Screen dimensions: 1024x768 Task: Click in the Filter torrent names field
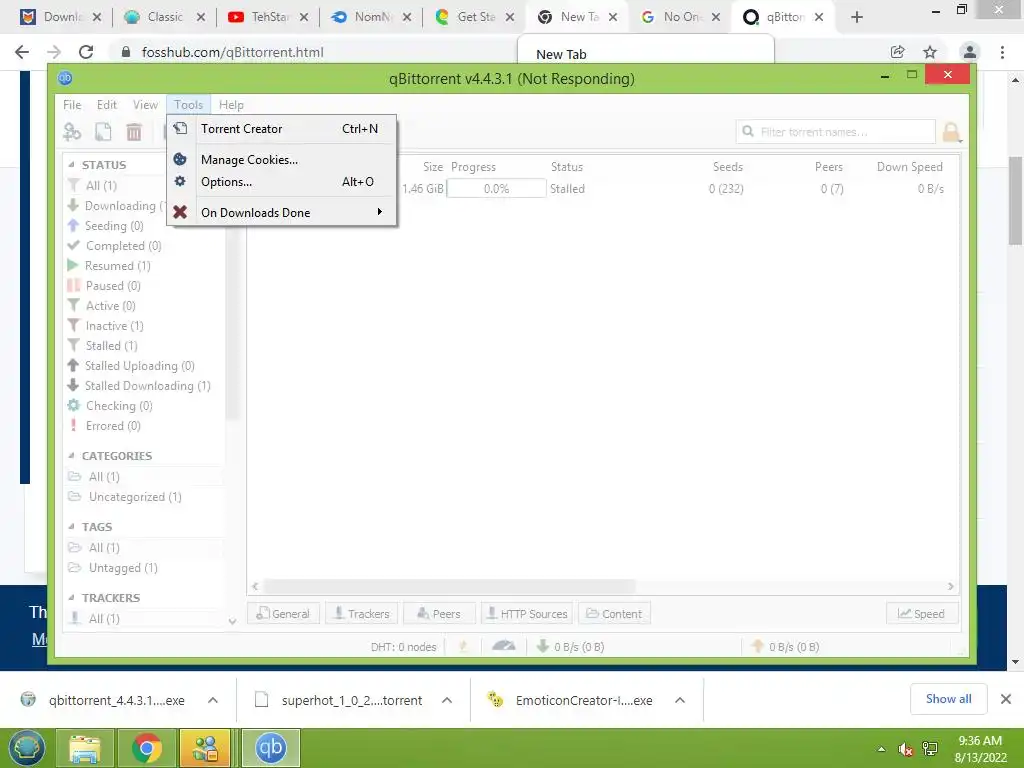click(x=835, y=132)
